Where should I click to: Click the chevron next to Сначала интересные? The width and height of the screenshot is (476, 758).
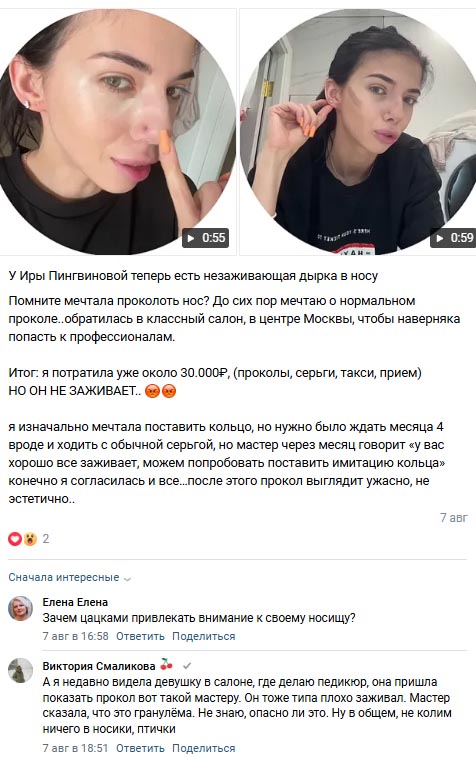(x=128, y=579)
